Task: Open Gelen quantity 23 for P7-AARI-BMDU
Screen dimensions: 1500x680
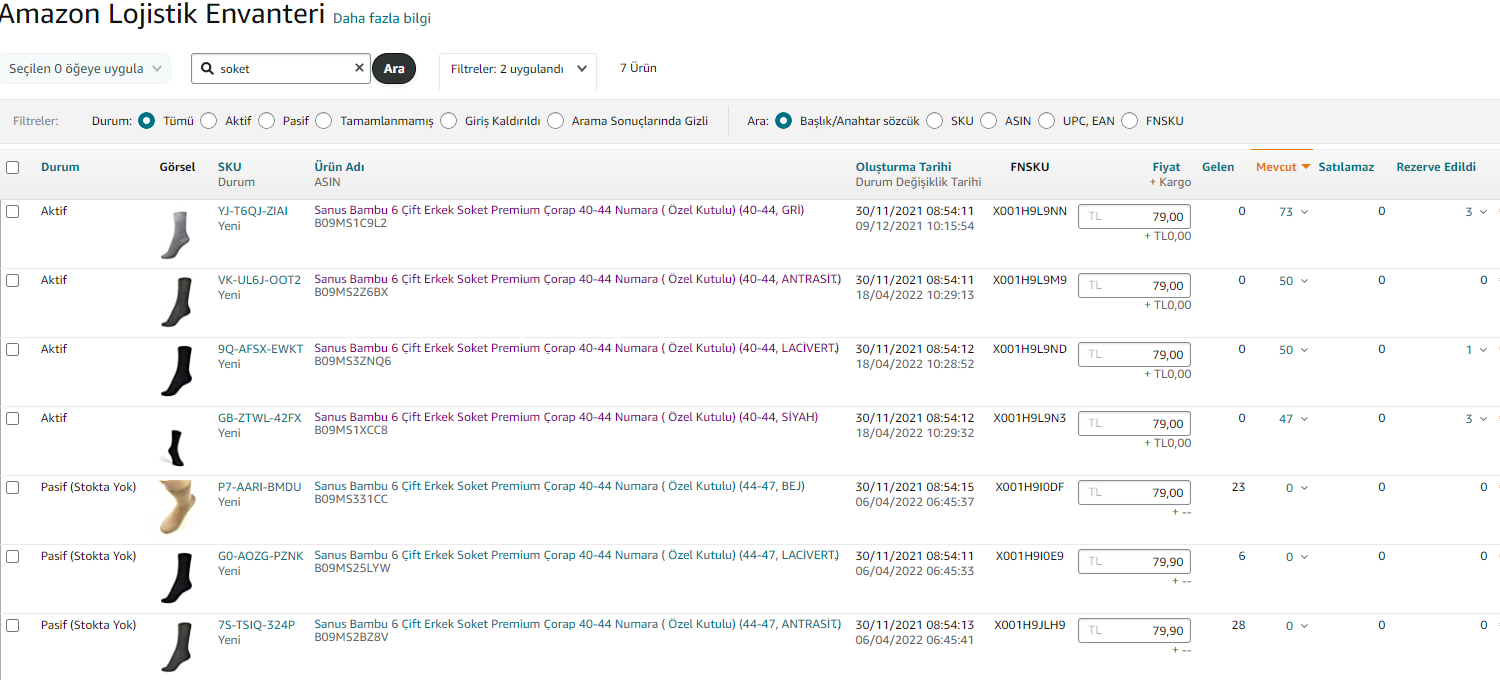Action: pyautogui.click(x=1238, y=487)
